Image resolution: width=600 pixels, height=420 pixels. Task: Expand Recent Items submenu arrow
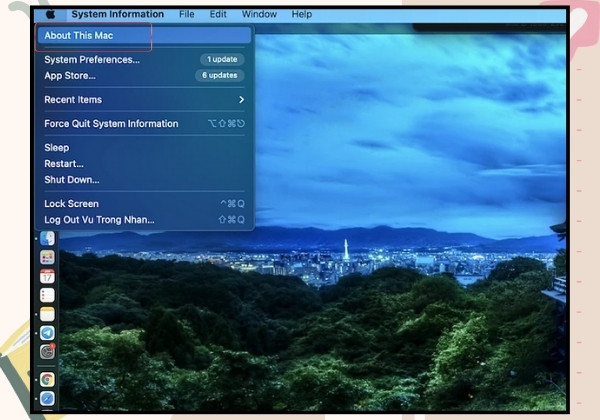(x=241, y=100)
